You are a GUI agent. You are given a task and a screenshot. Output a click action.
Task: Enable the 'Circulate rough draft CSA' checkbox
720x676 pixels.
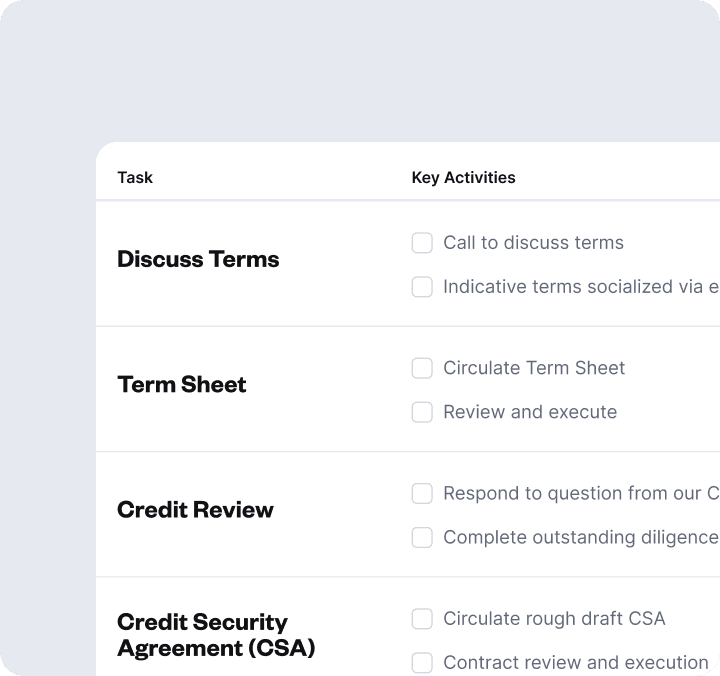click(422, 618)
